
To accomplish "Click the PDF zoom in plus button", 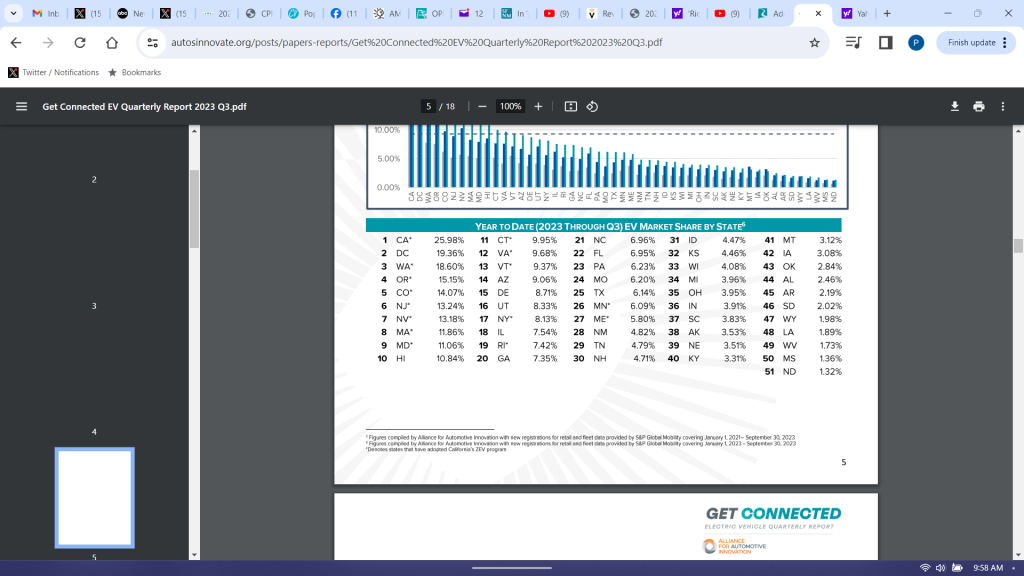I will 538,107.
